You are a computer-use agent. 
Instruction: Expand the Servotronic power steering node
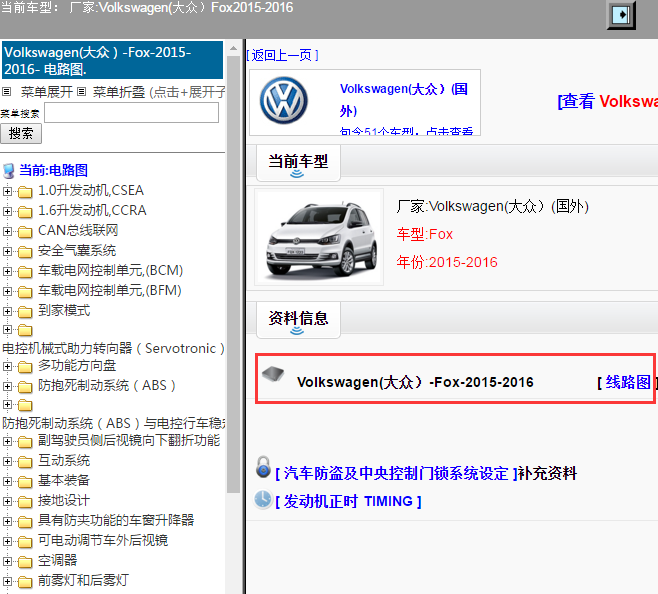7,330
